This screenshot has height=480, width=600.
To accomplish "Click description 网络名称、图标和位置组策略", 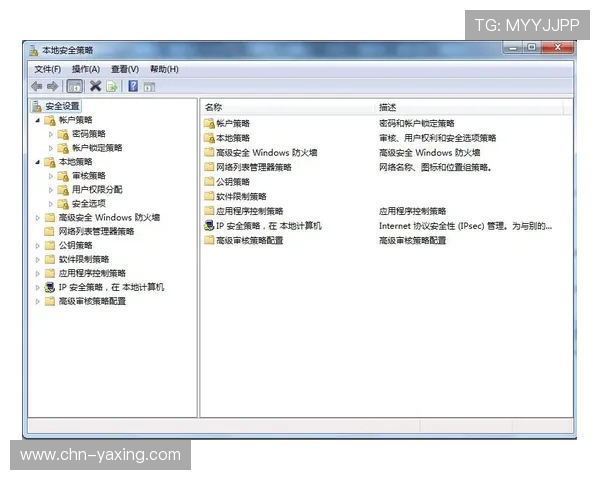I will (435, 167).
